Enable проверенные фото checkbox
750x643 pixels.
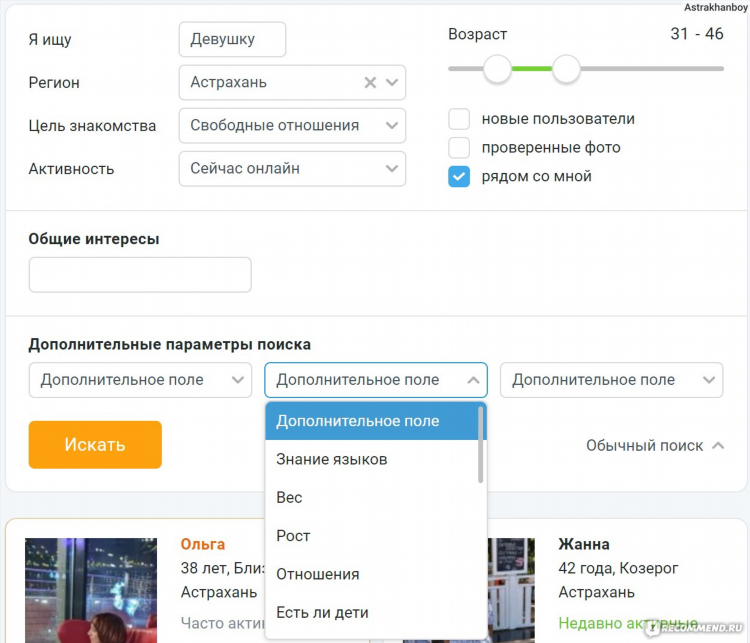pos(459,147)
